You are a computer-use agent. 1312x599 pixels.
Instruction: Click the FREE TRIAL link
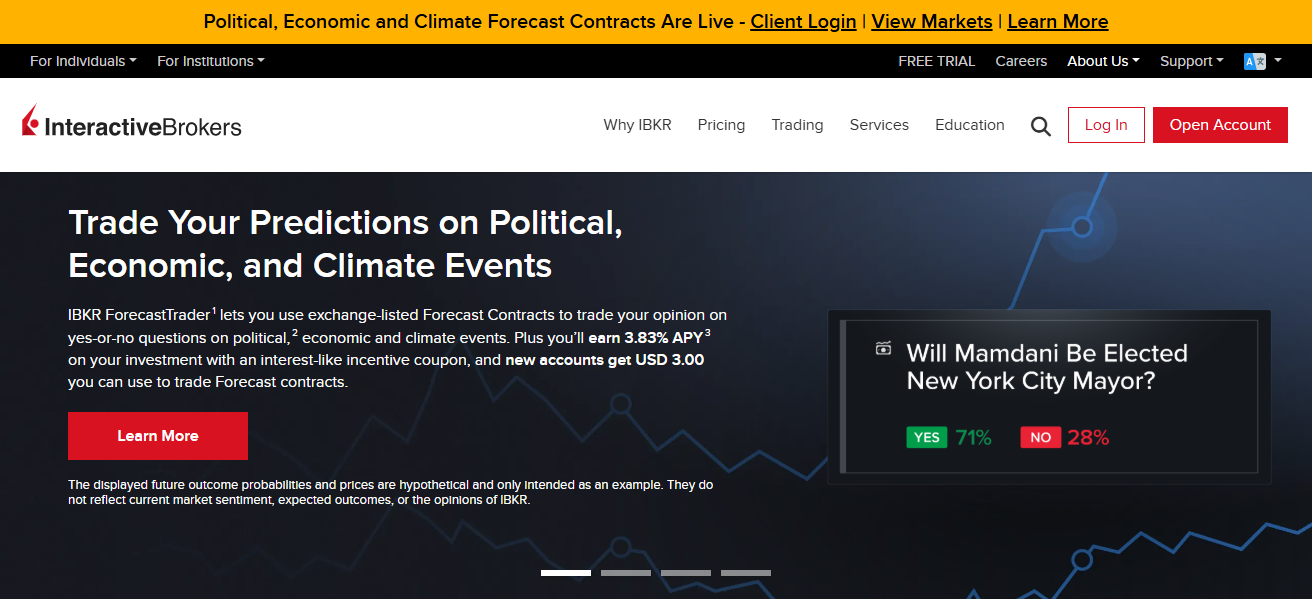click(936, 61)
